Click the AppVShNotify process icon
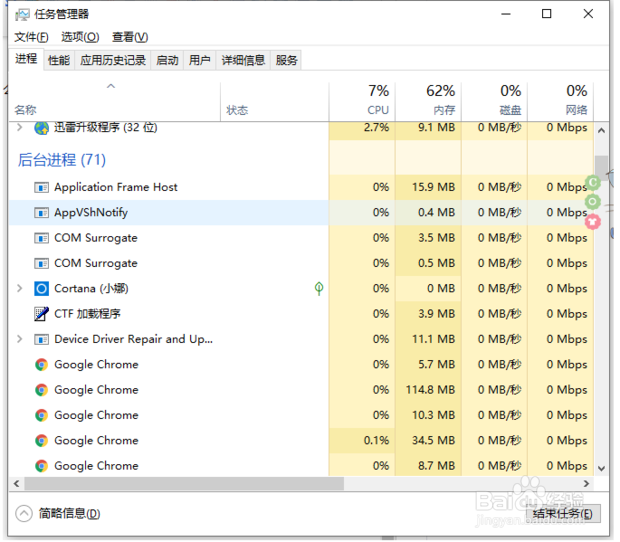The image size is (620, 542). click(x=42, y=213)
